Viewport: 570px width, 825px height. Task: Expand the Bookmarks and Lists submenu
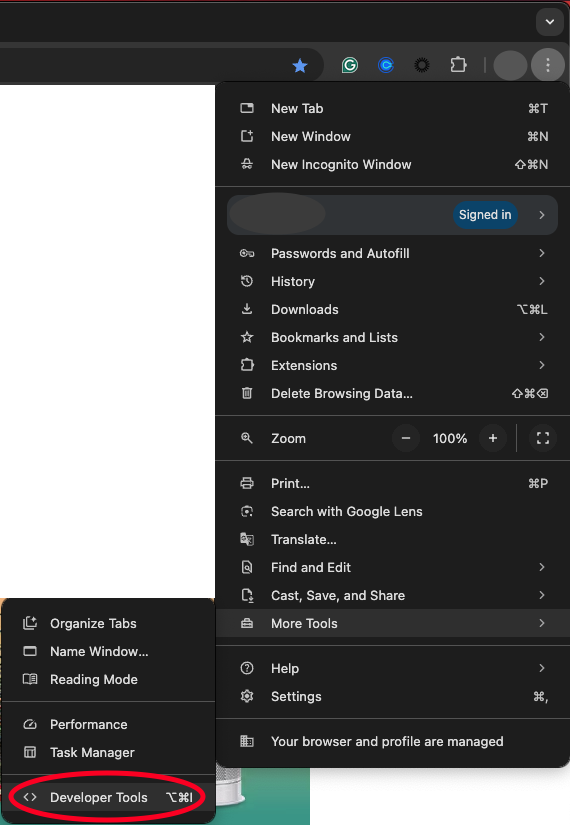393,337
